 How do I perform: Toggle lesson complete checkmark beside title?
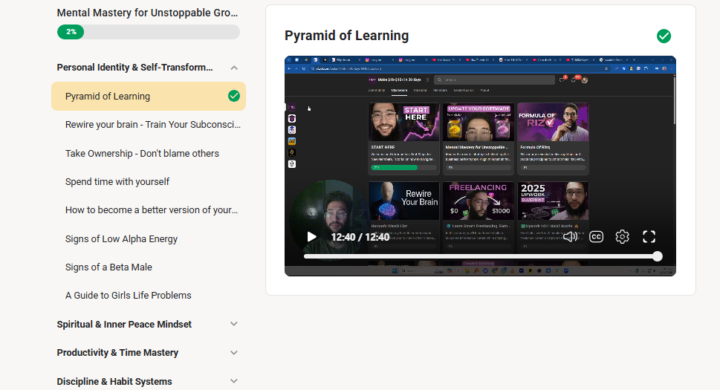coord(664,36)
